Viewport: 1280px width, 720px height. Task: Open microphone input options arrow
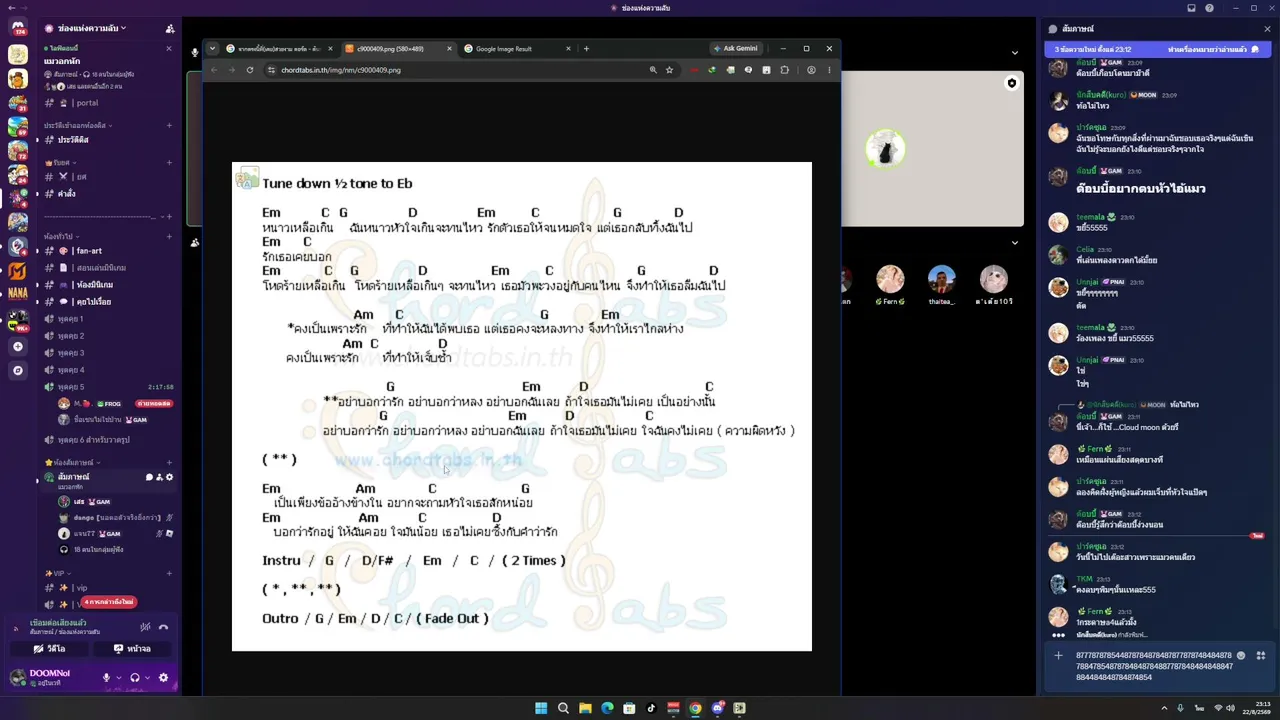(x=119, y=678)
